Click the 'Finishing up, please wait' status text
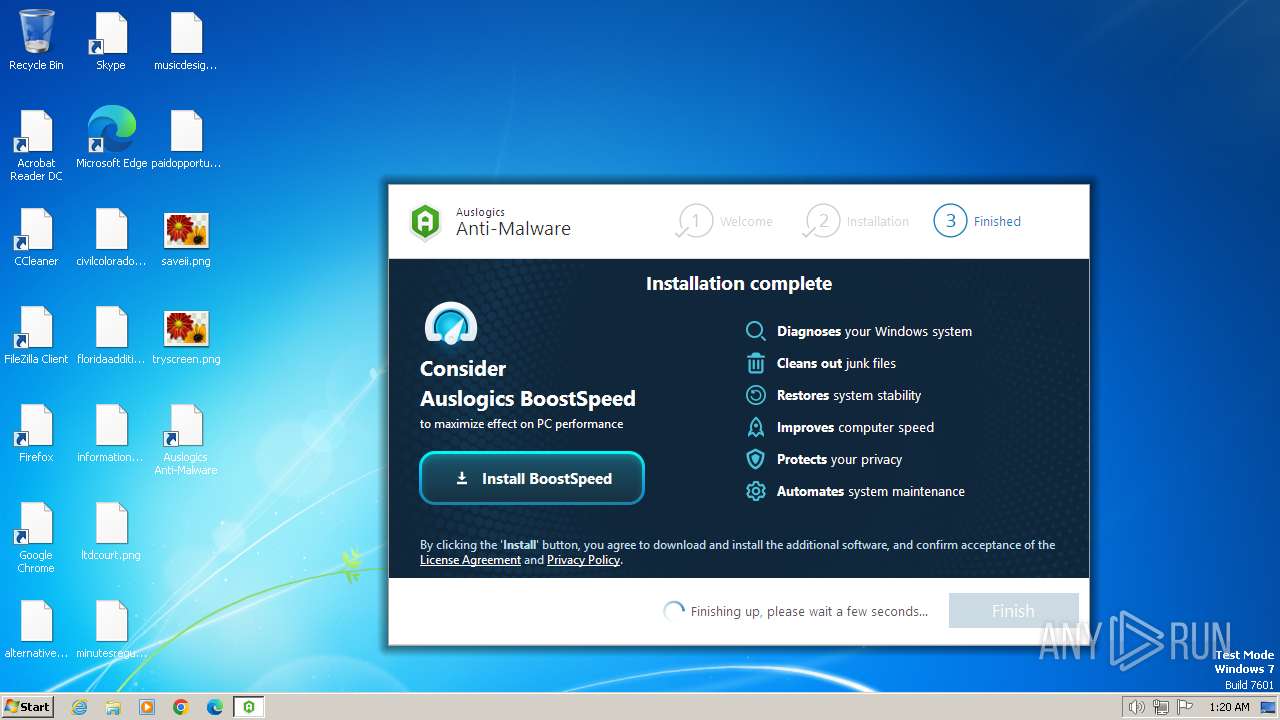Screen dimensions: 1280x720 coord(809,611)
